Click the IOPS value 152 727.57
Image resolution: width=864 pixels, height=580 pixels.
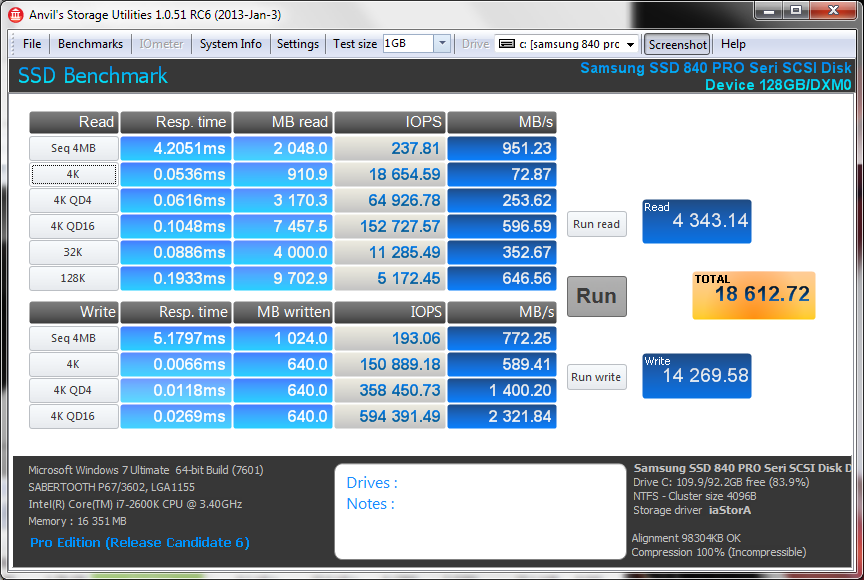point(390,226)
